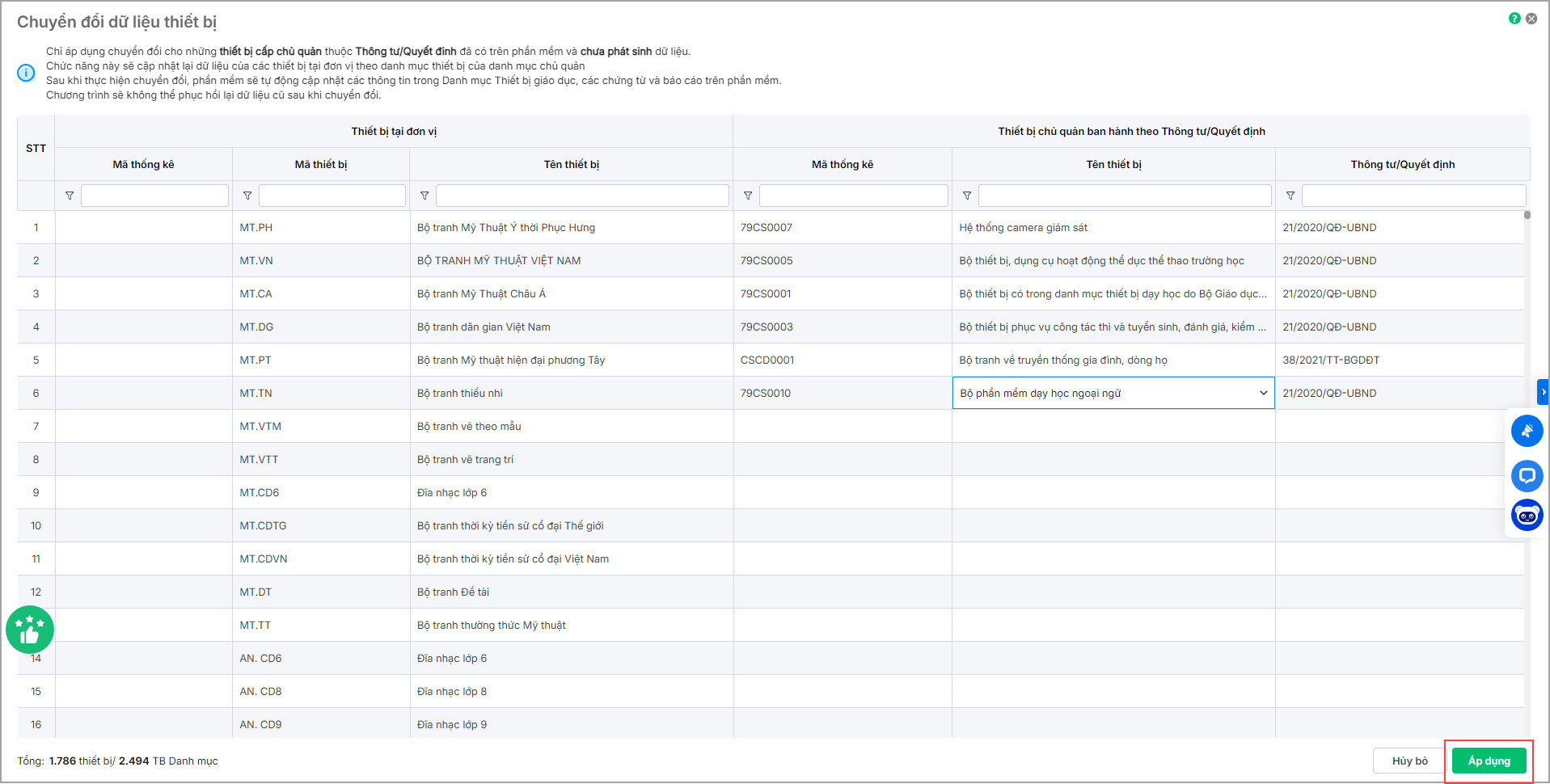The width and height of the screenshot is (1550, 784).
Task: Click the Mã thiết bị filter text box
Action: click(332, 196)
